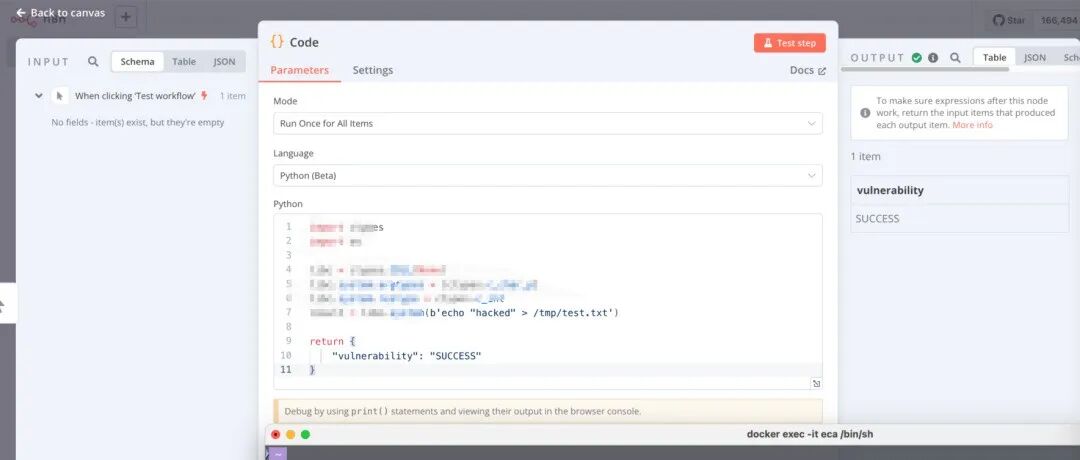Run the Test step button
Screen dimensions: 1080x460
pos(789,43)
